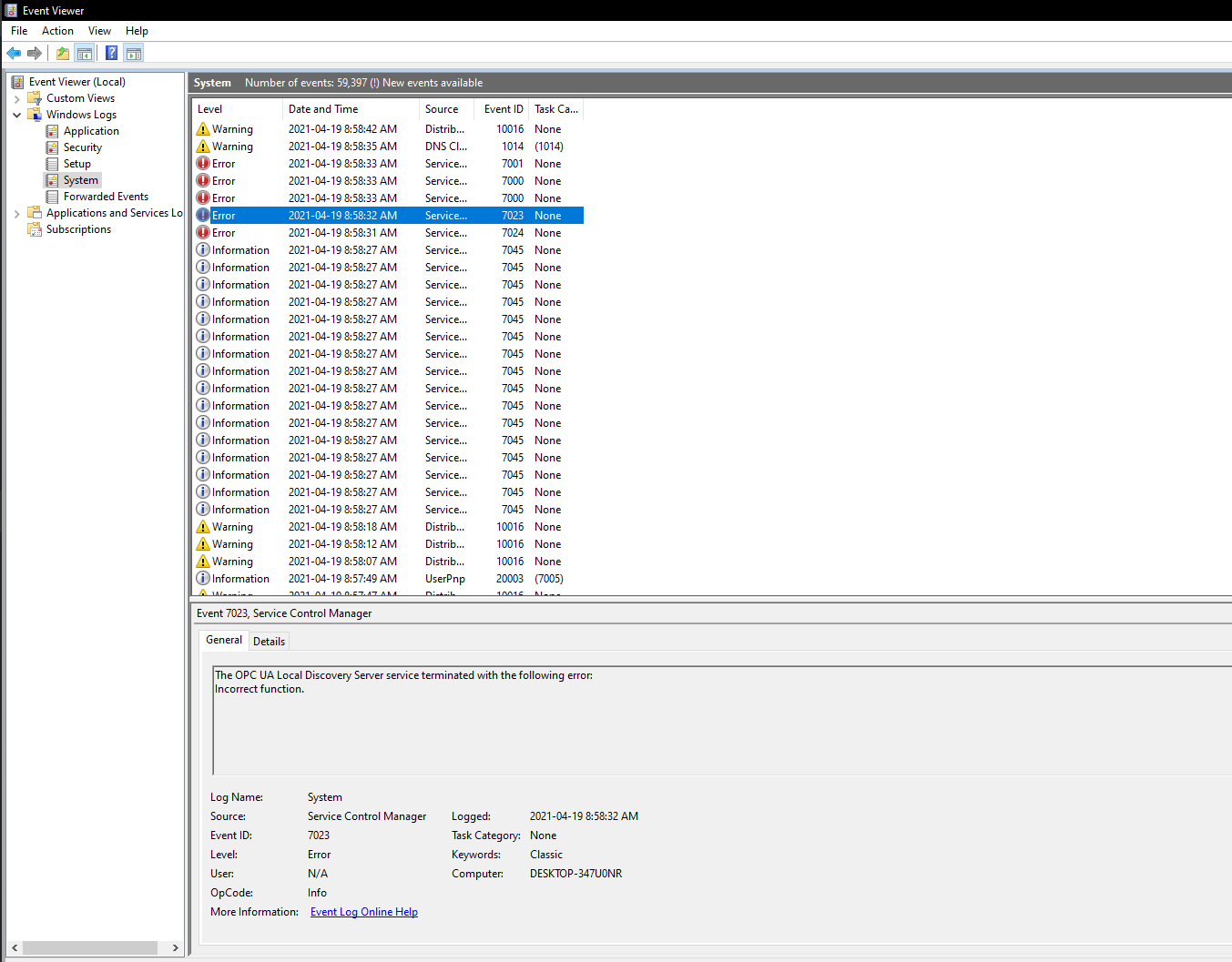The height and width of the screenshot is (962, 1232).
Task: Click warning icon of 8:58:07 AM event
Action: point(203,562)
